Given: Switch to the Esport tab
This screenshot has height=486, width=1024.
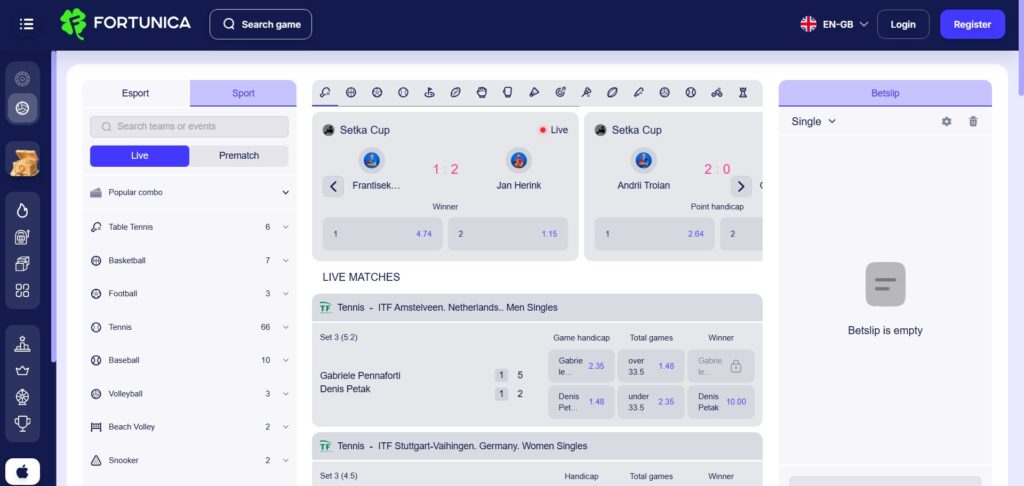Looking at the screenshot, I should (135, 93).
